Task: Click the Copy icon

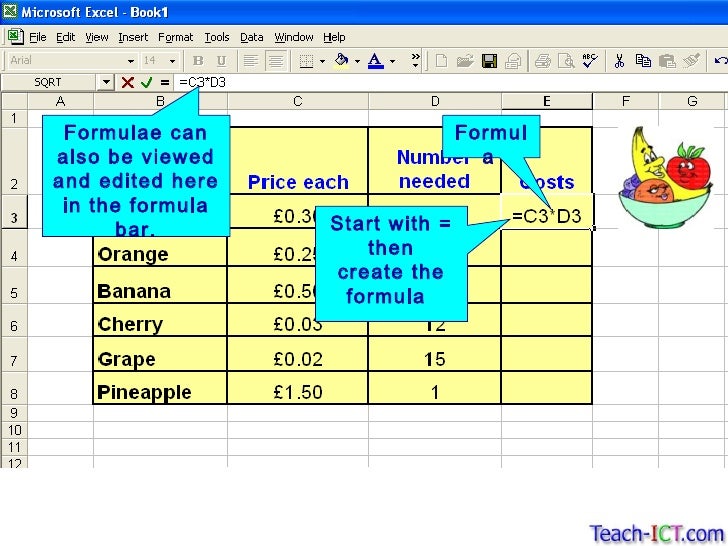Action: point(643,61)
